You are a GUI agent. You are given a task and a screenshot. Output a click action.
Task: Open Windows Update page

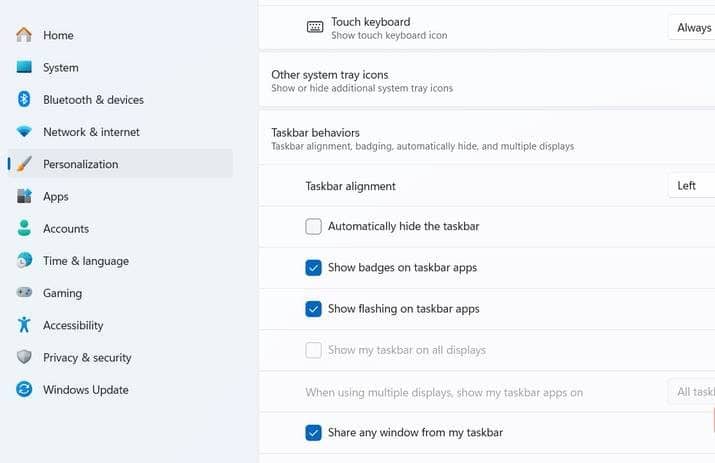[120, 389]
